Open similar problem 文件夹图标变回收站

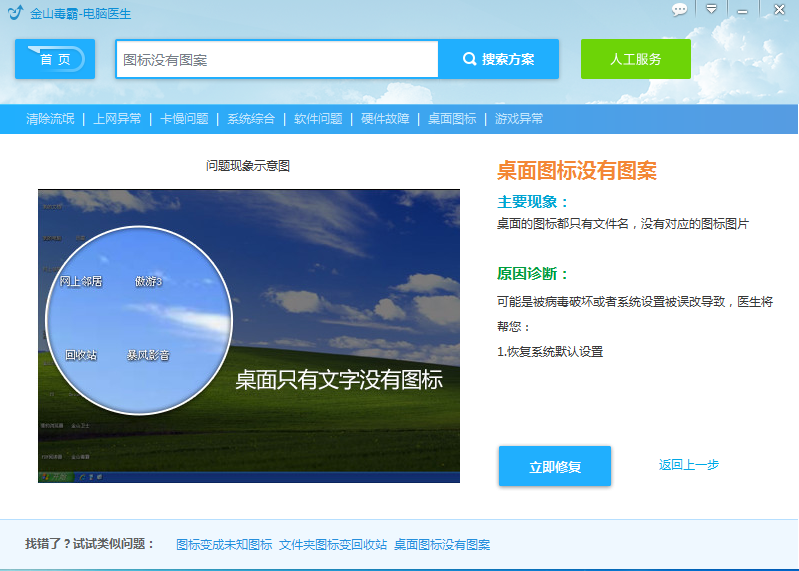333,545
